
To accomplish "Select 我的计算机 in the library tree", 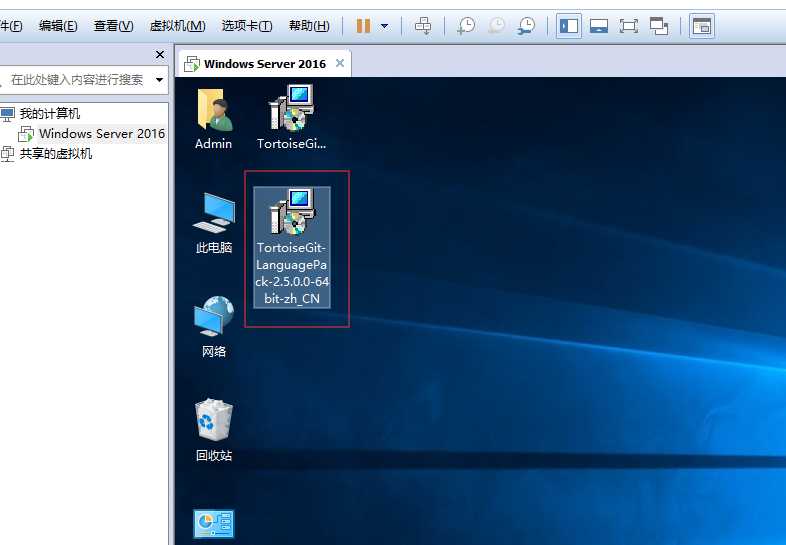I will (x=50, y=114).
